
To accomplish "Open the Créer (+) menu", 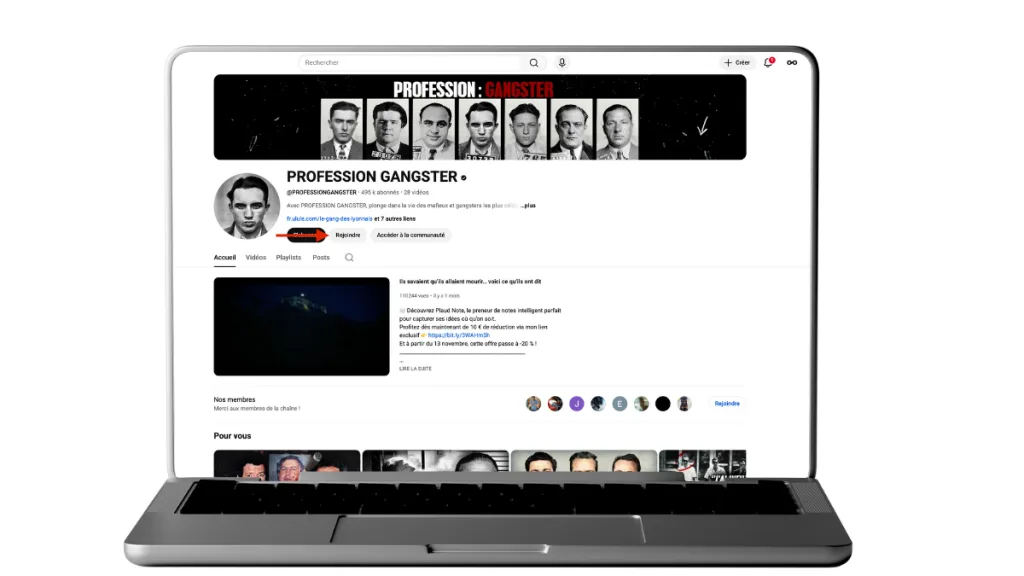I will point(738,62).
